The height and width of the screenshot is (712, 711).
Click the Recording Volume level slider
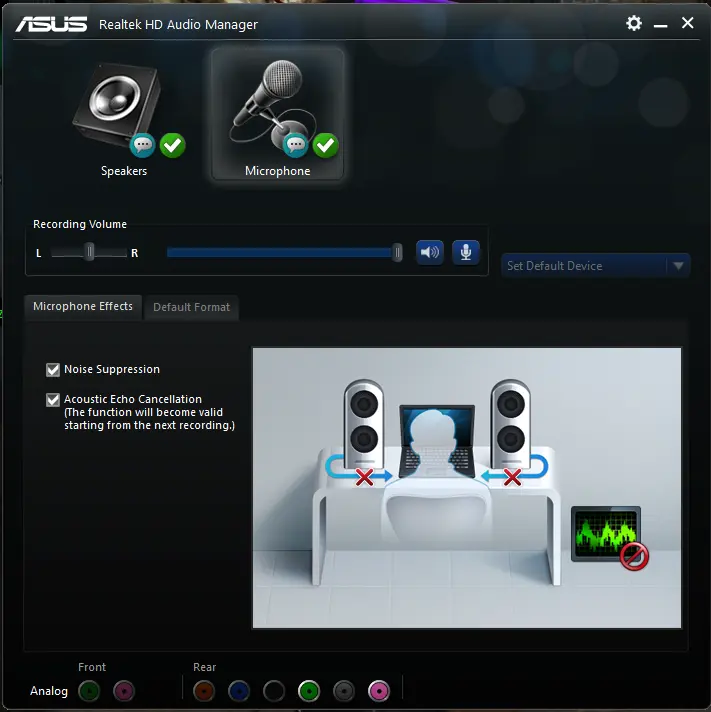tap(284, 252)
